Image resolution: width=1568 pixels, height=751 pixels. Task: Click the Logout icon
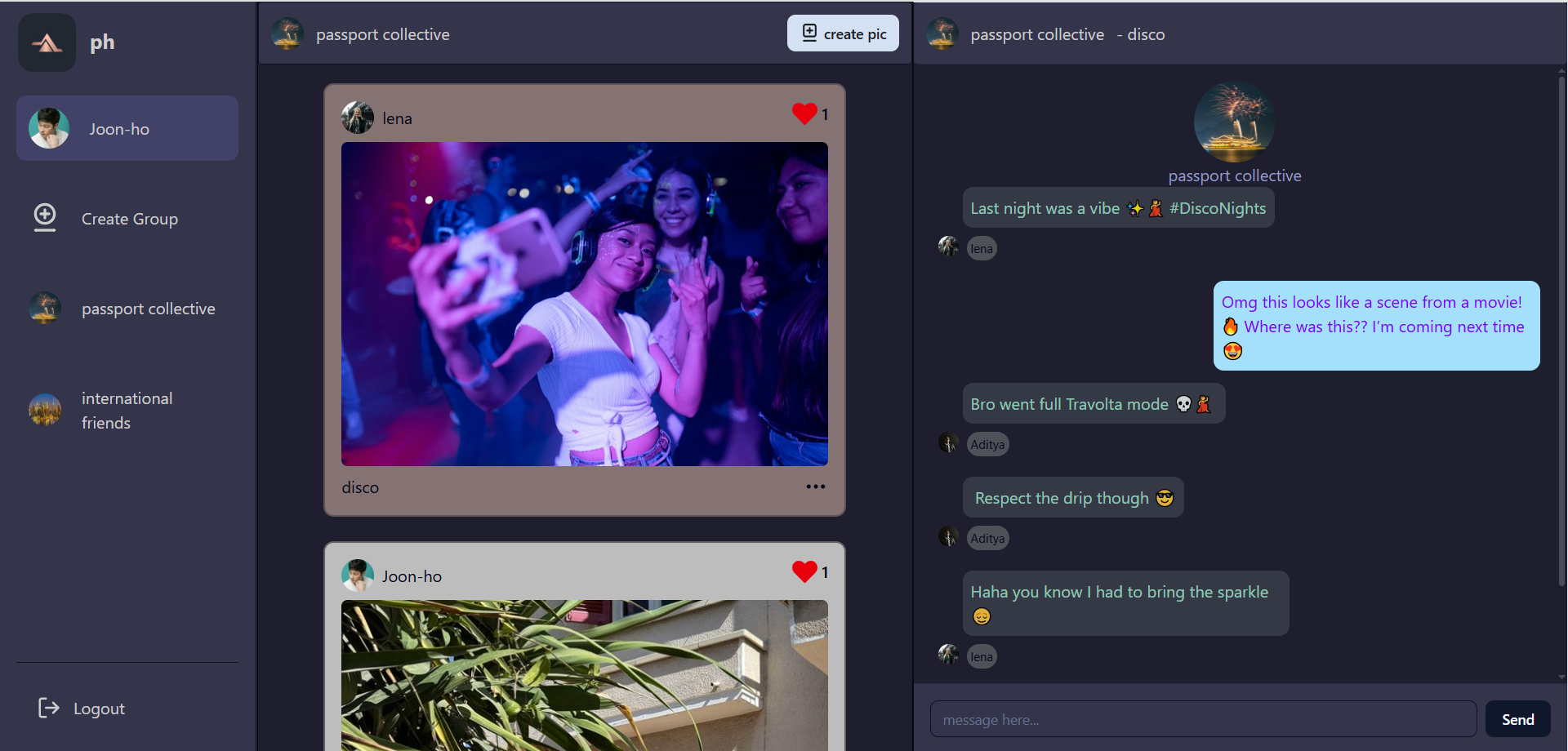(x=49, y=708)
